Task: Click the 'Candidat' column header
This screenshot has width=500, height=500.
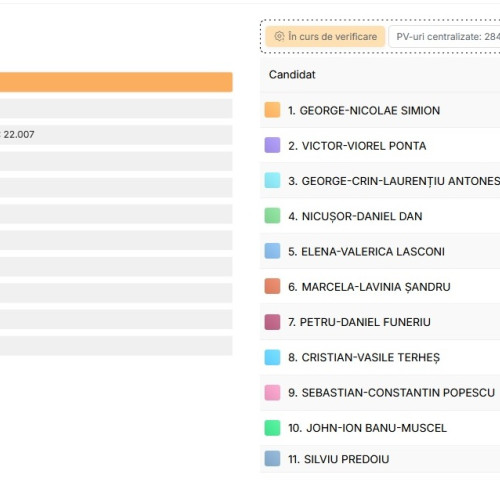Action: click(x=292, y=75)
